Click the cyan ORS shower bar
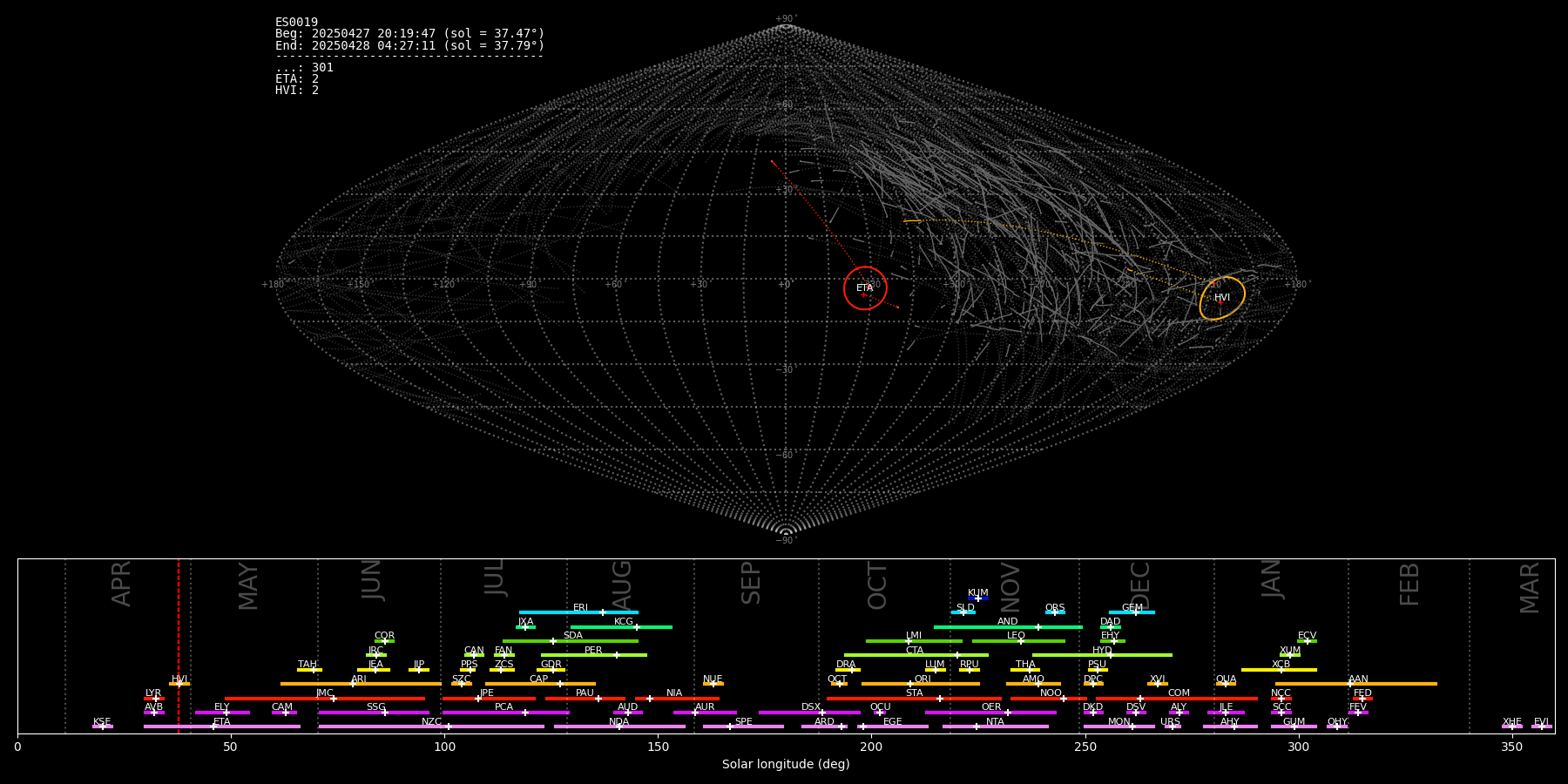This screenshot has width=1568, height=784. click(x=1055, y=612)
